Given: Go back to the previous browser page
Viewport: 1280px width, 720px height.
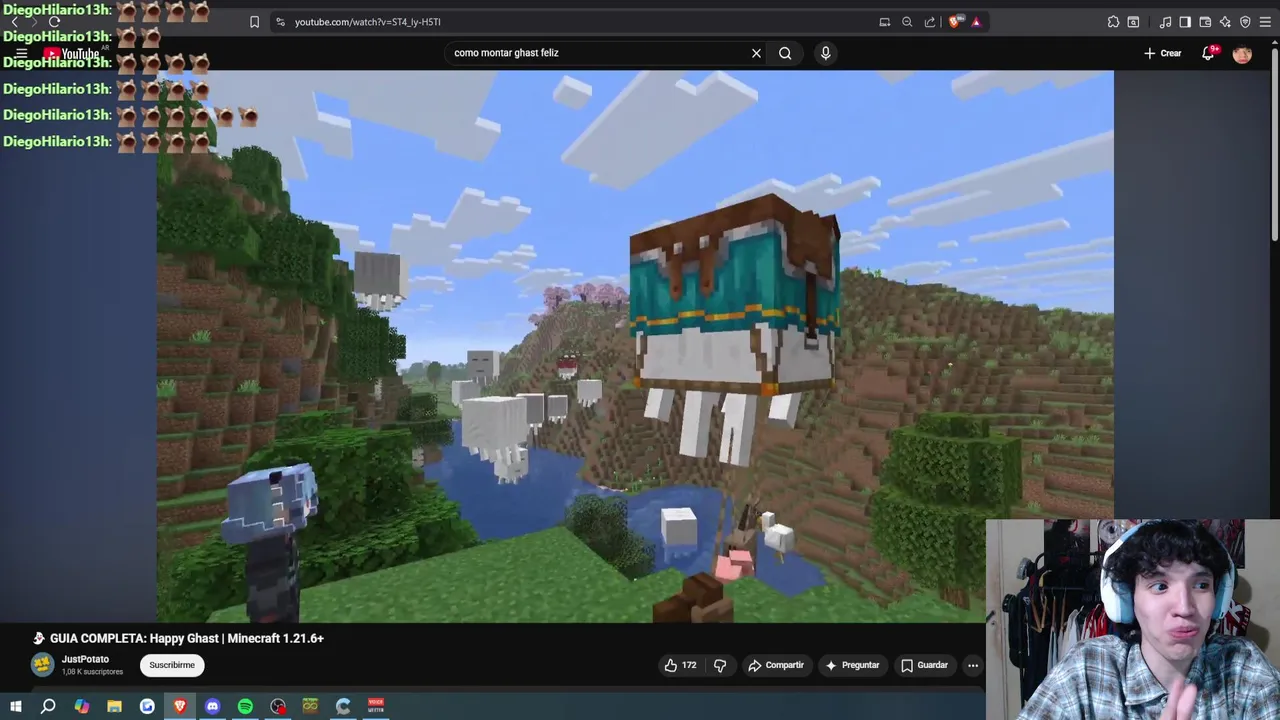Looking at the screenshot, I should click(14, 21).
